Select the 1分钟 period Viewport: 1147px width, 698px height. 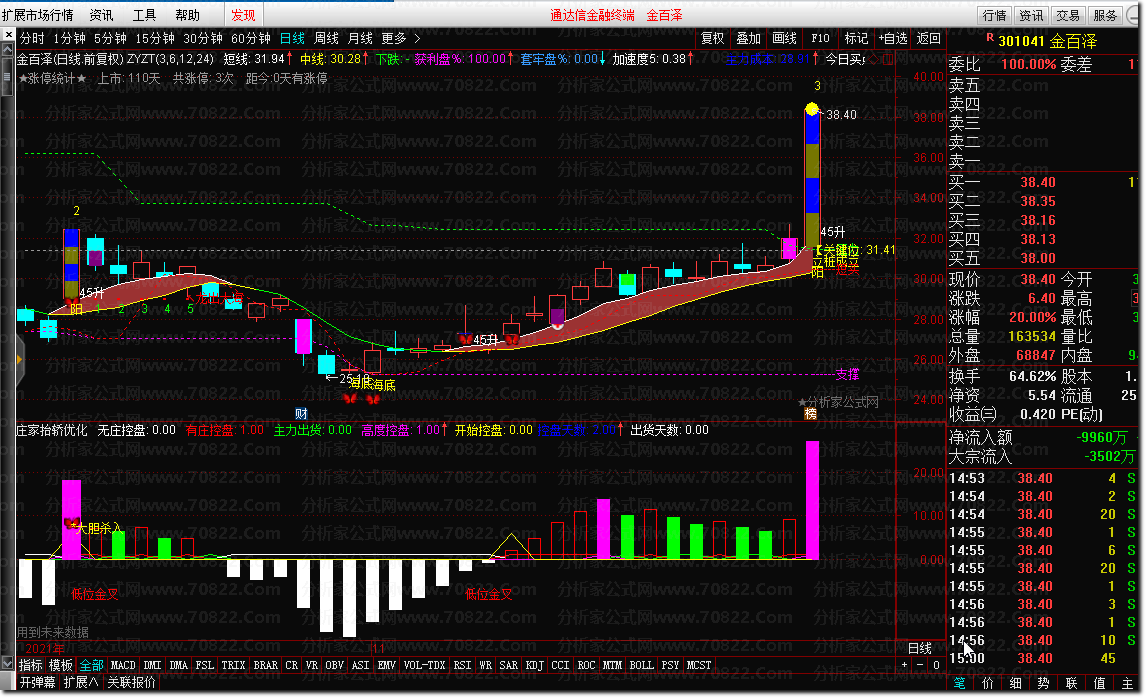tap(69, 38)
